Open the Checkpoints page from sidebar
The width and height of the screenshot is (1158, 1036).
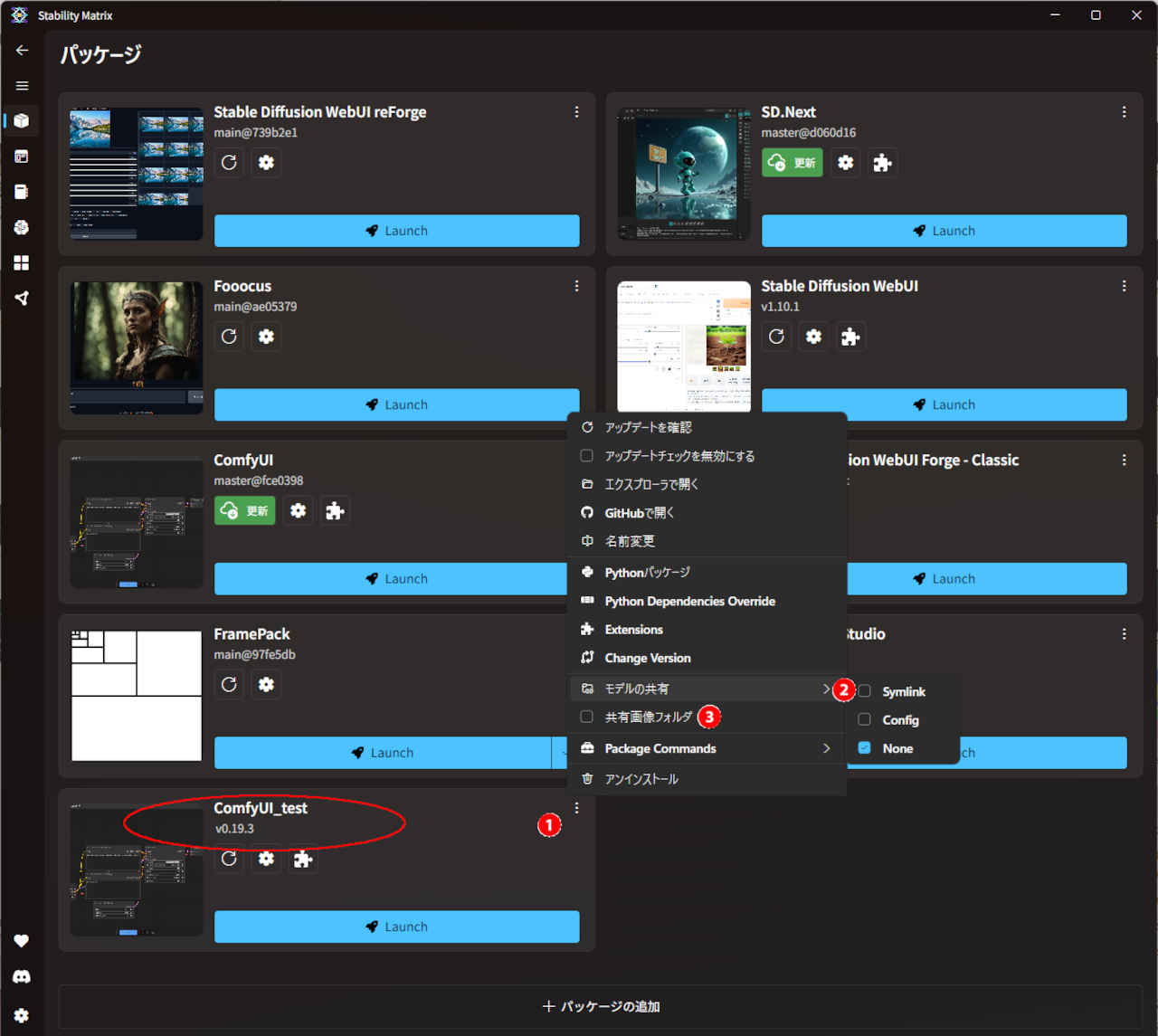22,192
